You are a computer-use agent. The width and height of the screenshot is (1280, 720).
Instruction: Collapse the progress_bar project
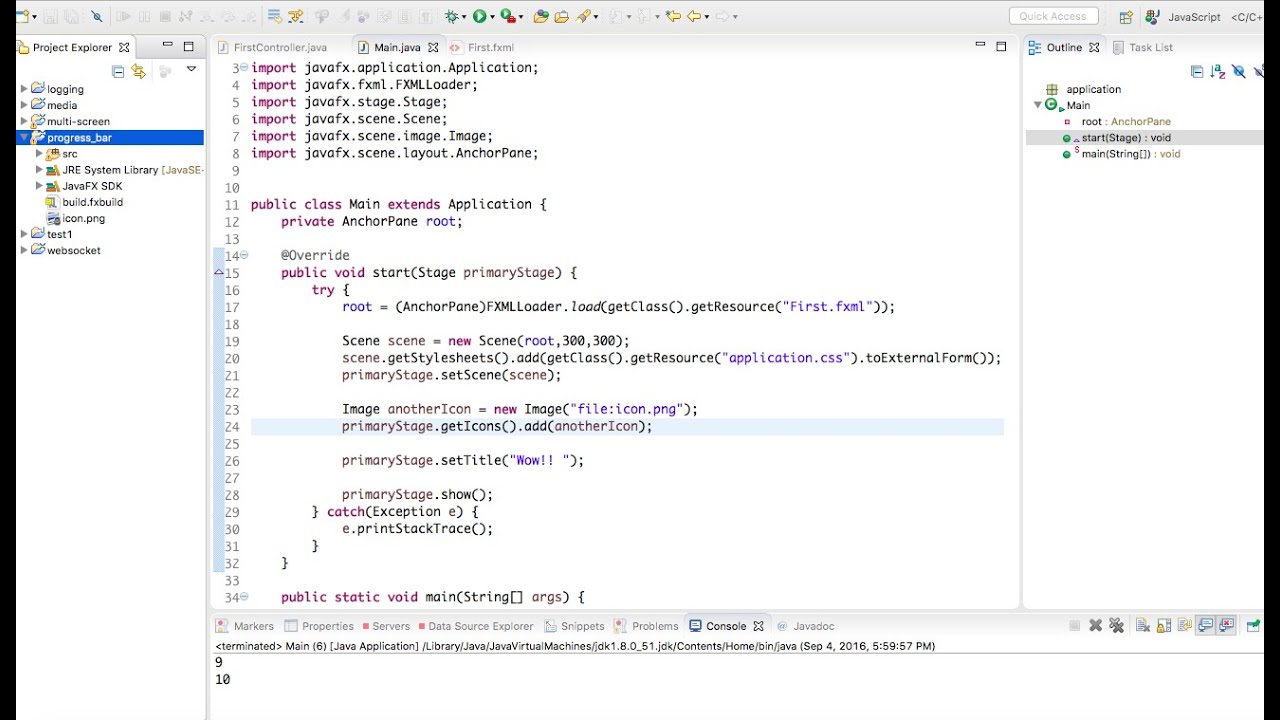pyautogui.click(x=24, y=137)
